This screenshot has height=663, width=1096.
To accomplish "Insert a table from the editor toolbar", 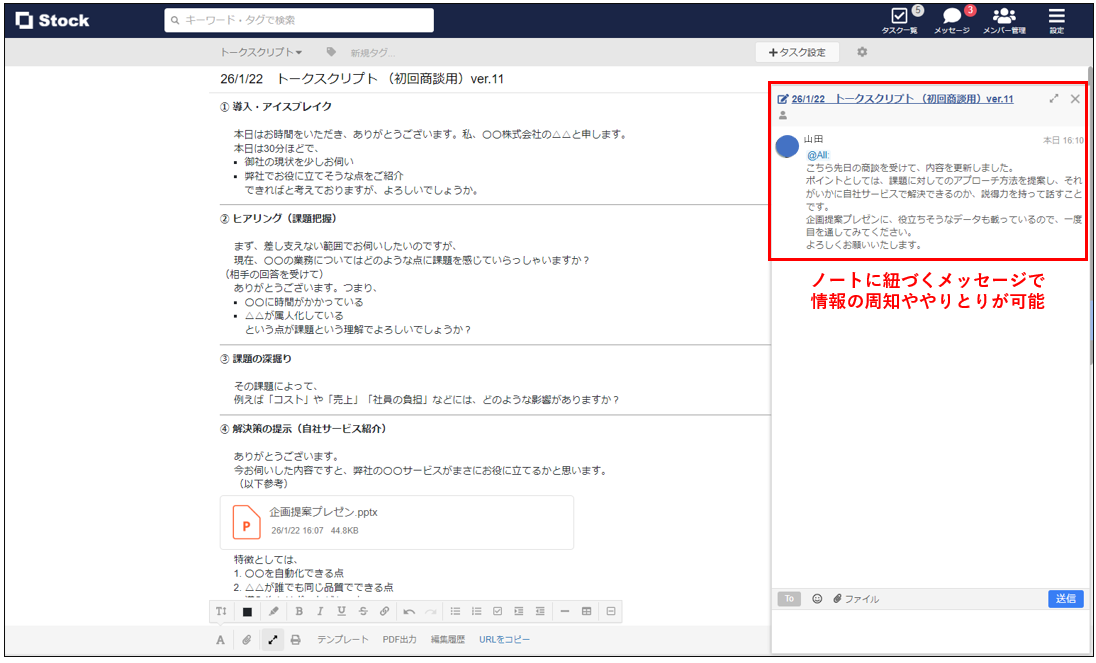I will coord(584,611).
